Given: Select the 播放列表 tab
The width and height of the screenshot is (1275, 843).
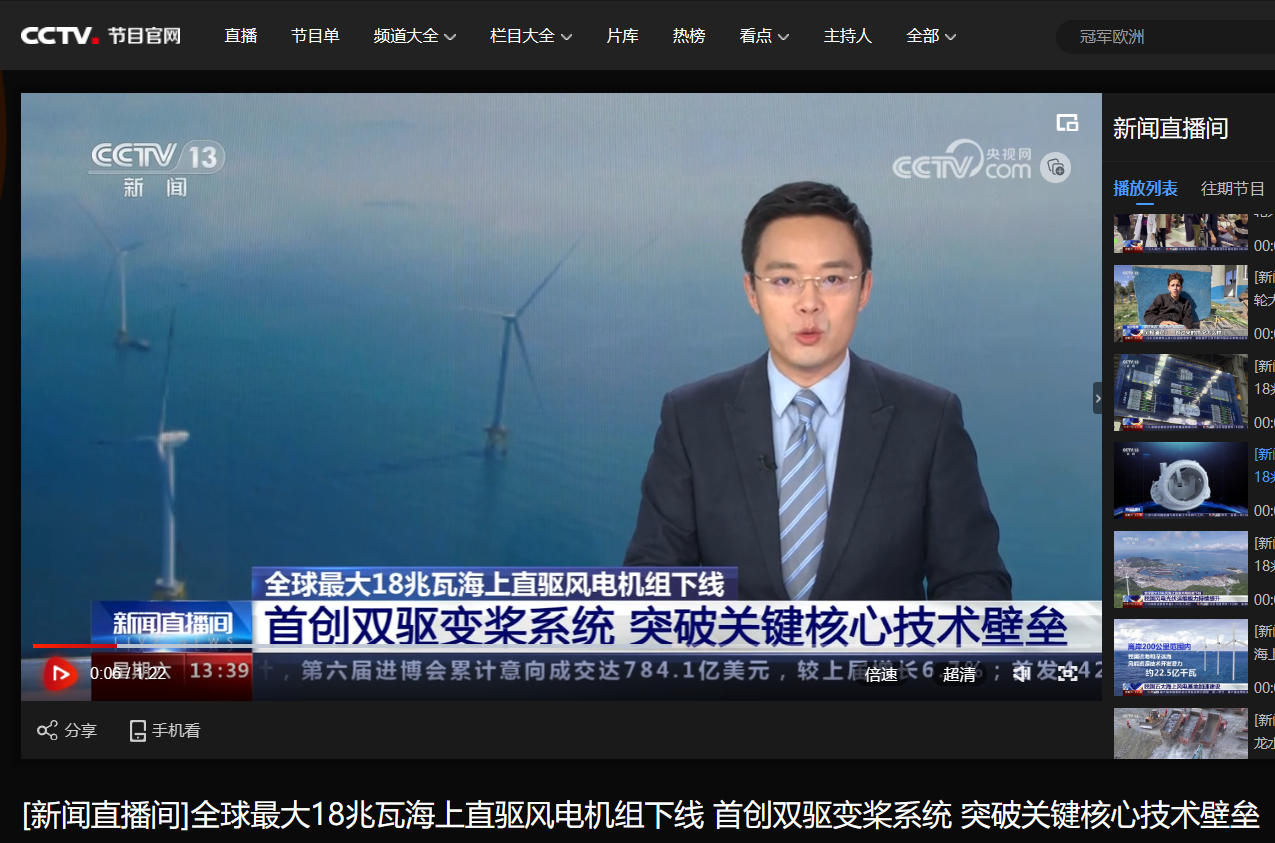Looking at the screenshot, I should point(1145,188).
